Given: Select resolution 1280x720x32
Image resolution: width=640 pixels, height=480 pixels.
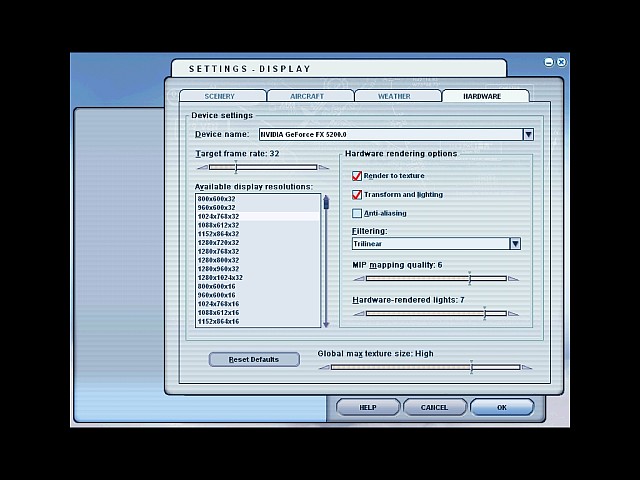Looking at the screenshot, I should click(x=258, y=242).
